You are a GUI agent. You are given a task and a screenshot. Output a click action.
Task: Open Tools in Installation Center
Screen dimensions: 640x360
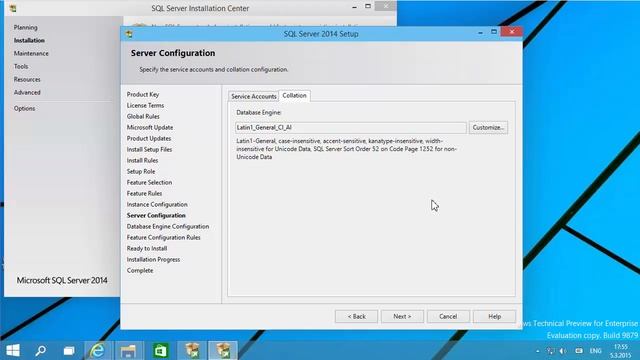tap(21, 67)
